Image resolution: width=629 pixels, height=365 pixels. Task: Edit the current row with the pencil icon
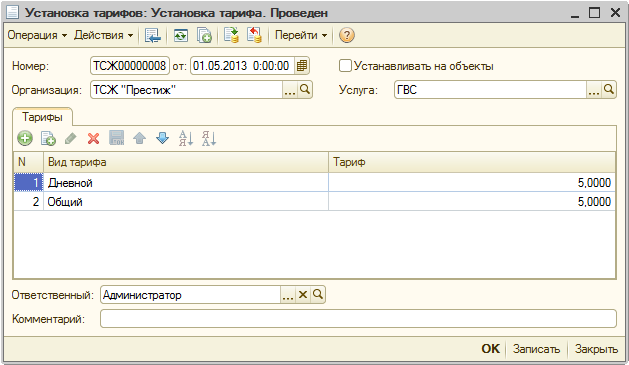point(71,138)
